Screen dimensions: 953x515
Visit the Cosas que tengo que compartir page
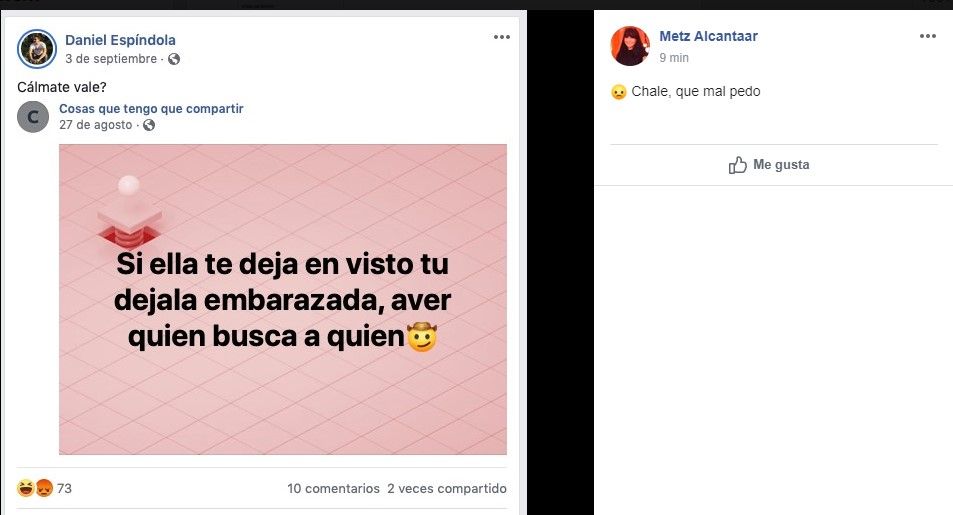pos(151,109)
